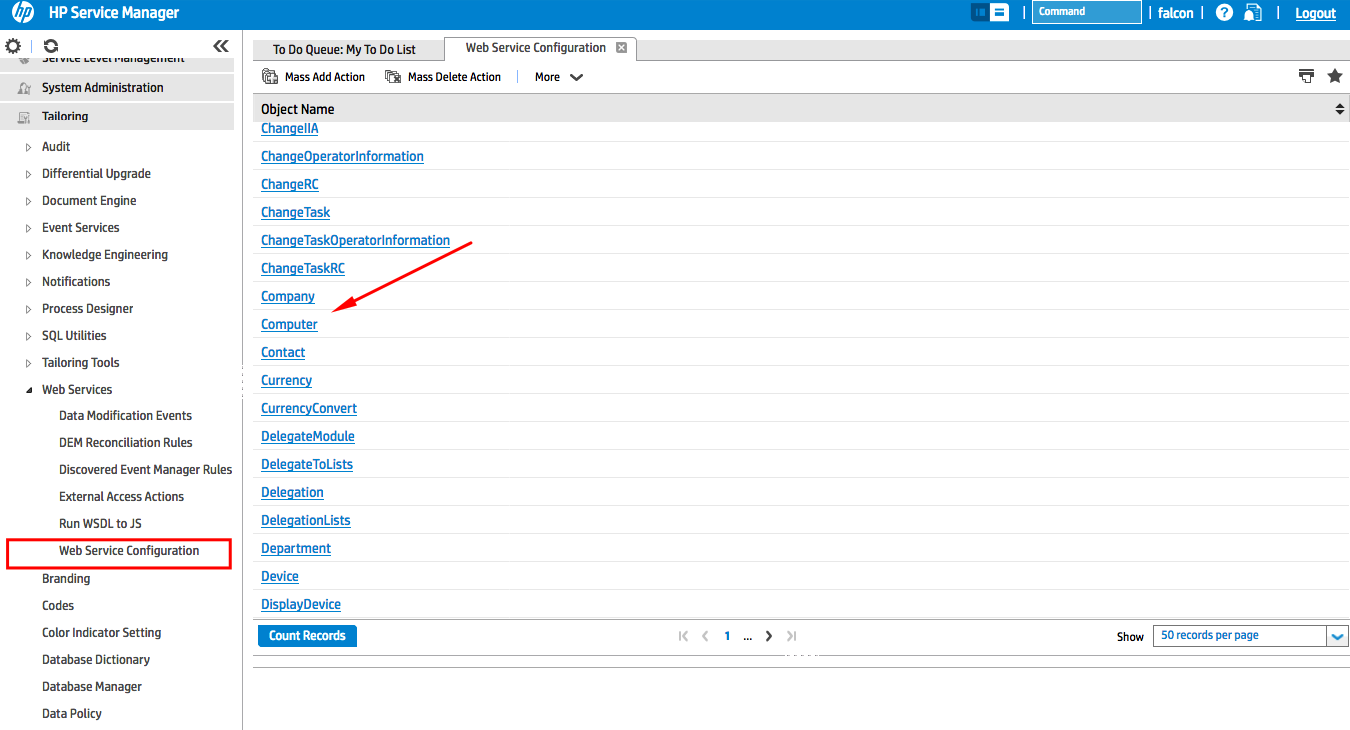Open the More actions dropdown
Screen dimensions: 1350x730
point(557,76)
